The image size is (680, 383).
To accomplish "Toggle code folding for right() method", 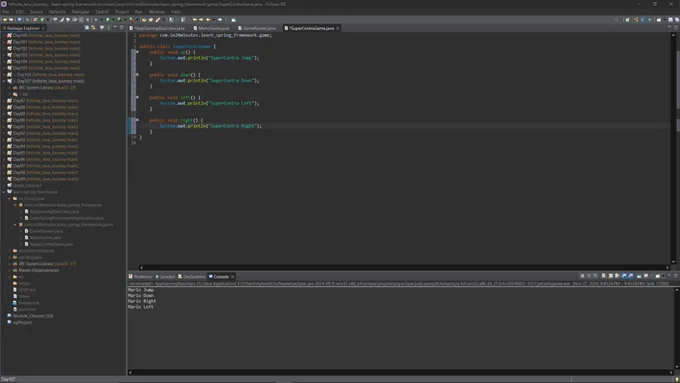I will [137, 120].
